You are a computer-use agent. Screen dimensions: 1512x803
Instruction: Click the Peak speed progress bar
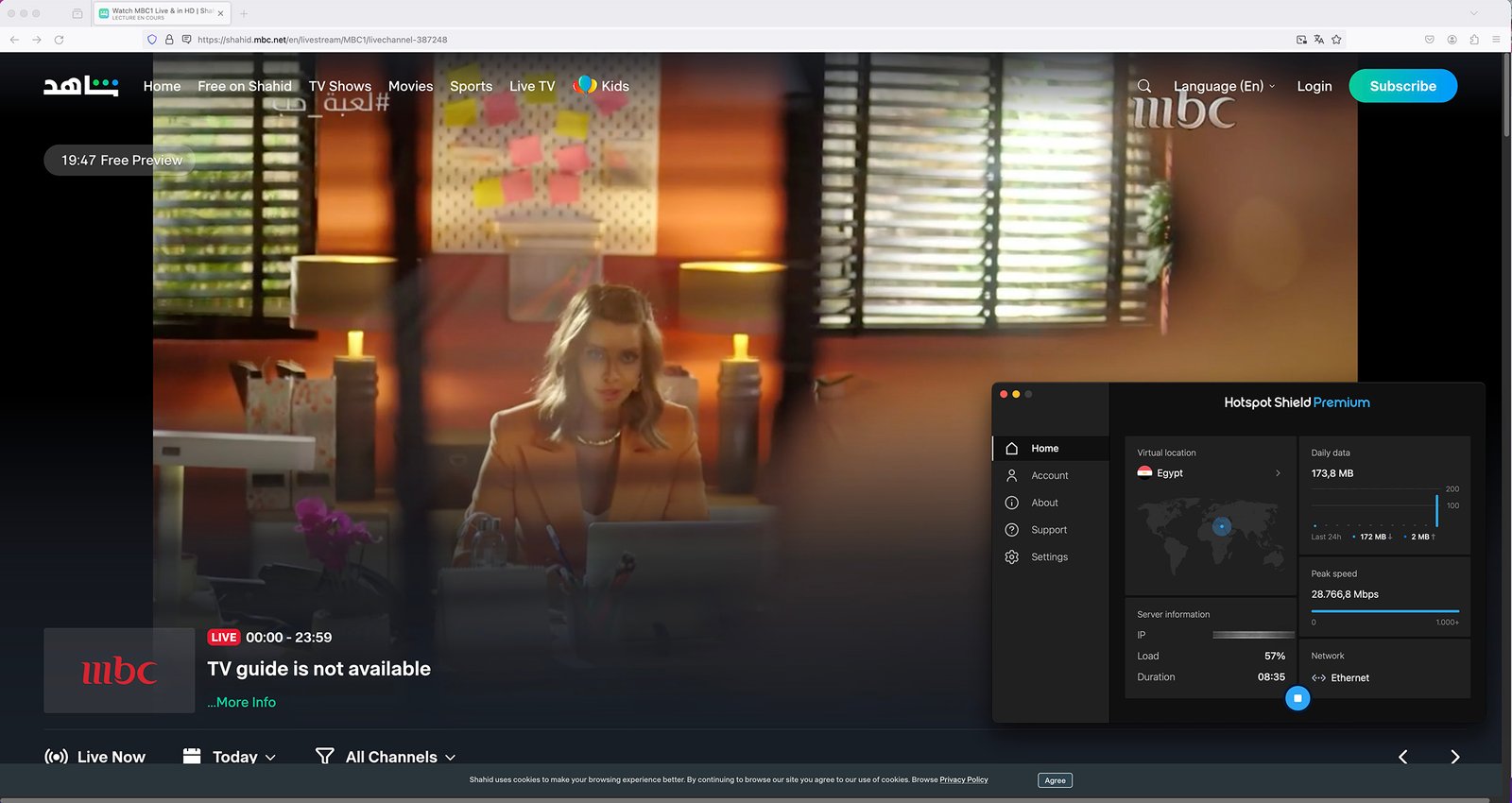click(x=1385, y=611)
